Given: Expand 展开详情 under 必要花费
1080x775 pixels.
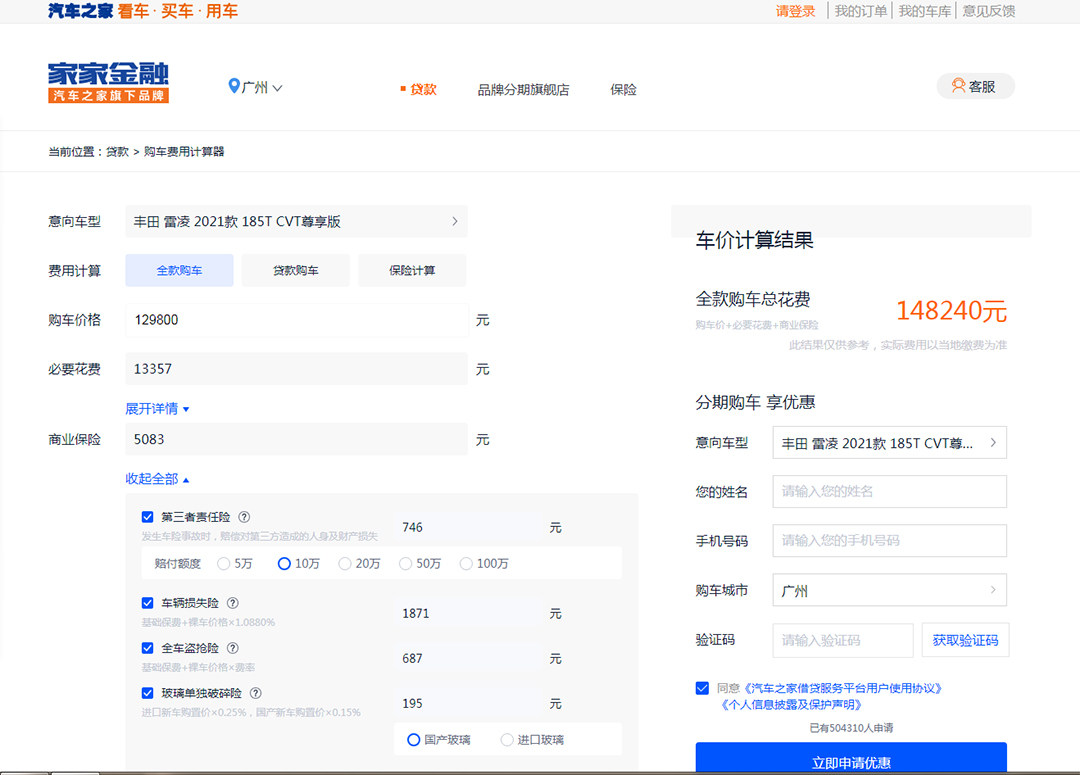Looking at the screenshot, I should [x=157, y=409].
